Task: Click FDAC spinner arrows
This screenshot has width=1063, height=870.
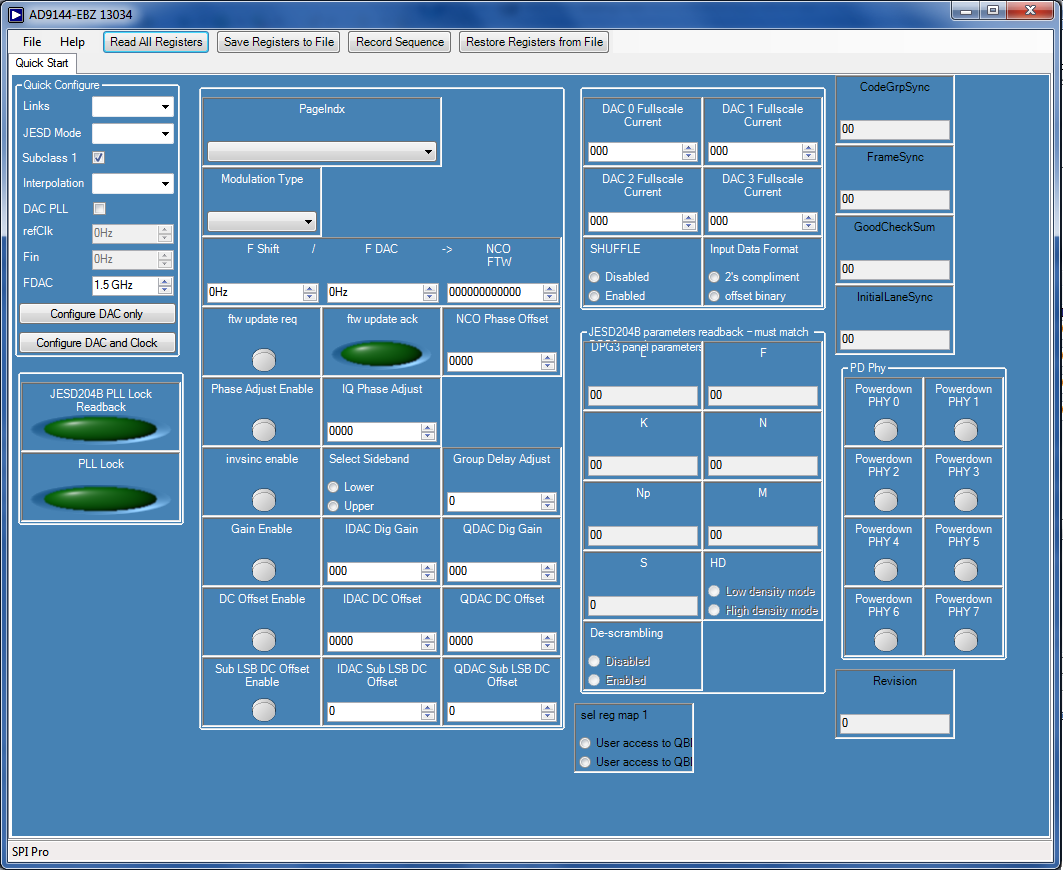Action: pos(165,285)
